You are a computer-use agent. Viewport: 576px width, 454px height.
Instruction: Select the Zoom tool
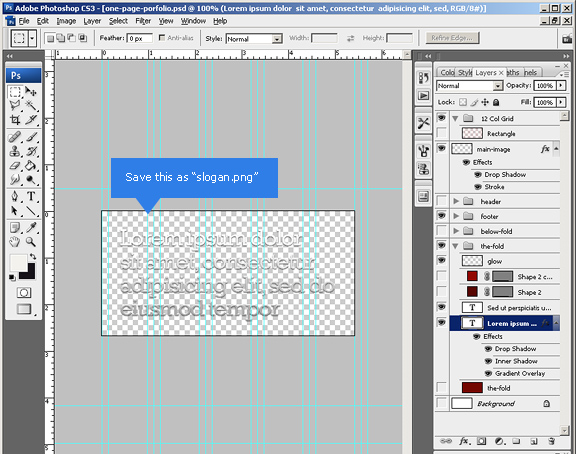pyautogui.click(x=31, y=242)
